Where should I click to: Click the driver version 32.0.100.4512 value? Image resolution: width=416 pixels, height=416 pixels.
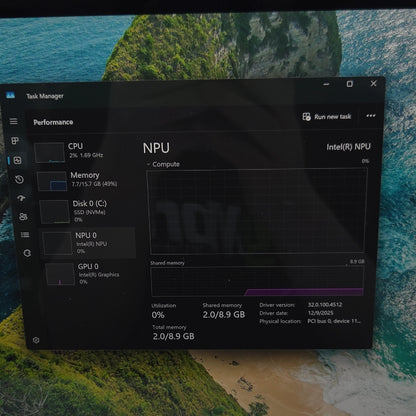click(x=325, y=305)
